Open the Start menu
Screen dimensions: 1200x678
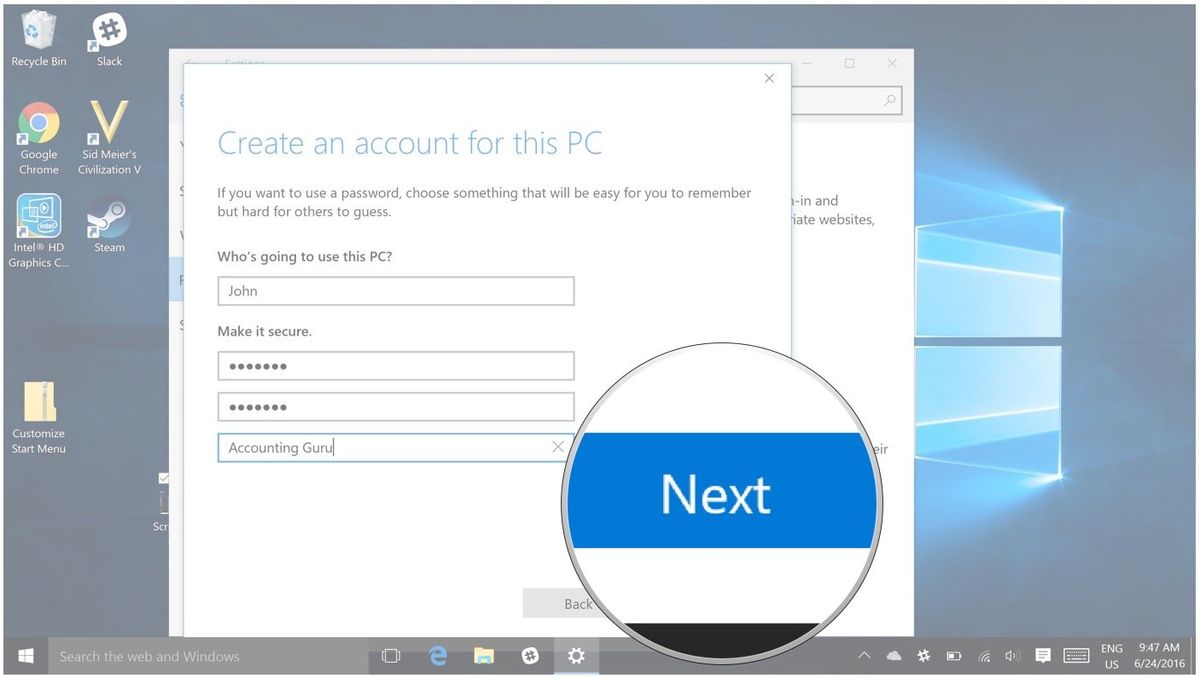[24, 656]
